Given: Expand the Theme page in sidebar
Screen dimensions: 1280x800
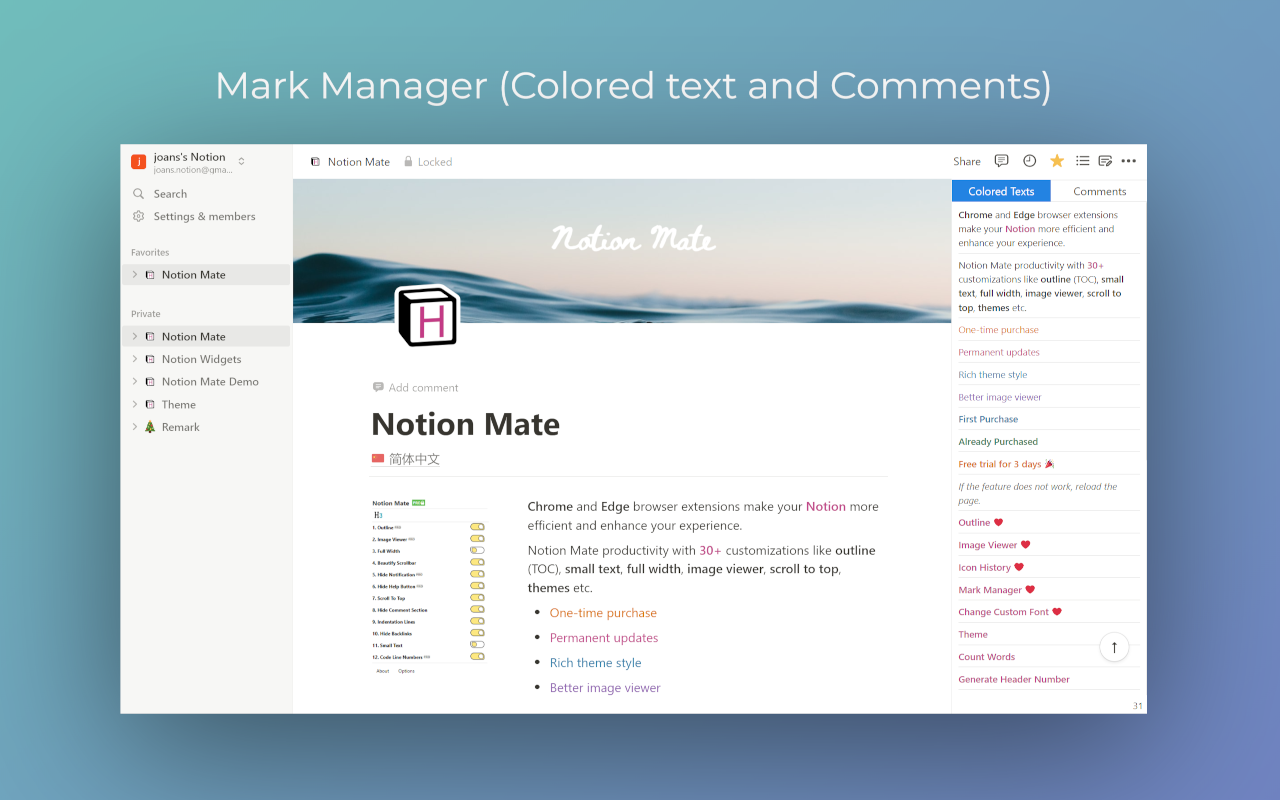Looking at the screenshot, I should click(136, 404).
